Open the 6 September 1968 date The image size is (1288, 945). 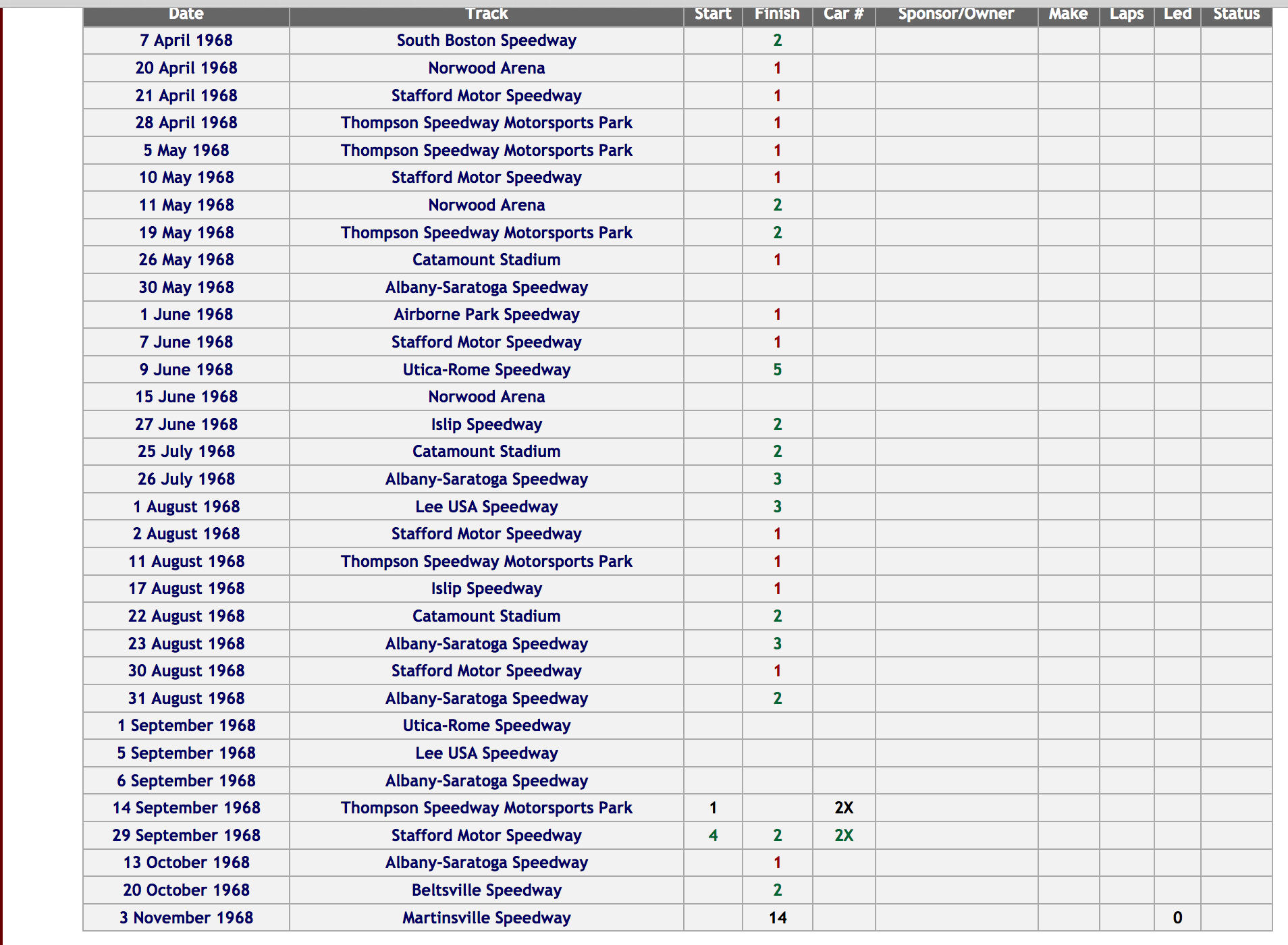point(186,781)
